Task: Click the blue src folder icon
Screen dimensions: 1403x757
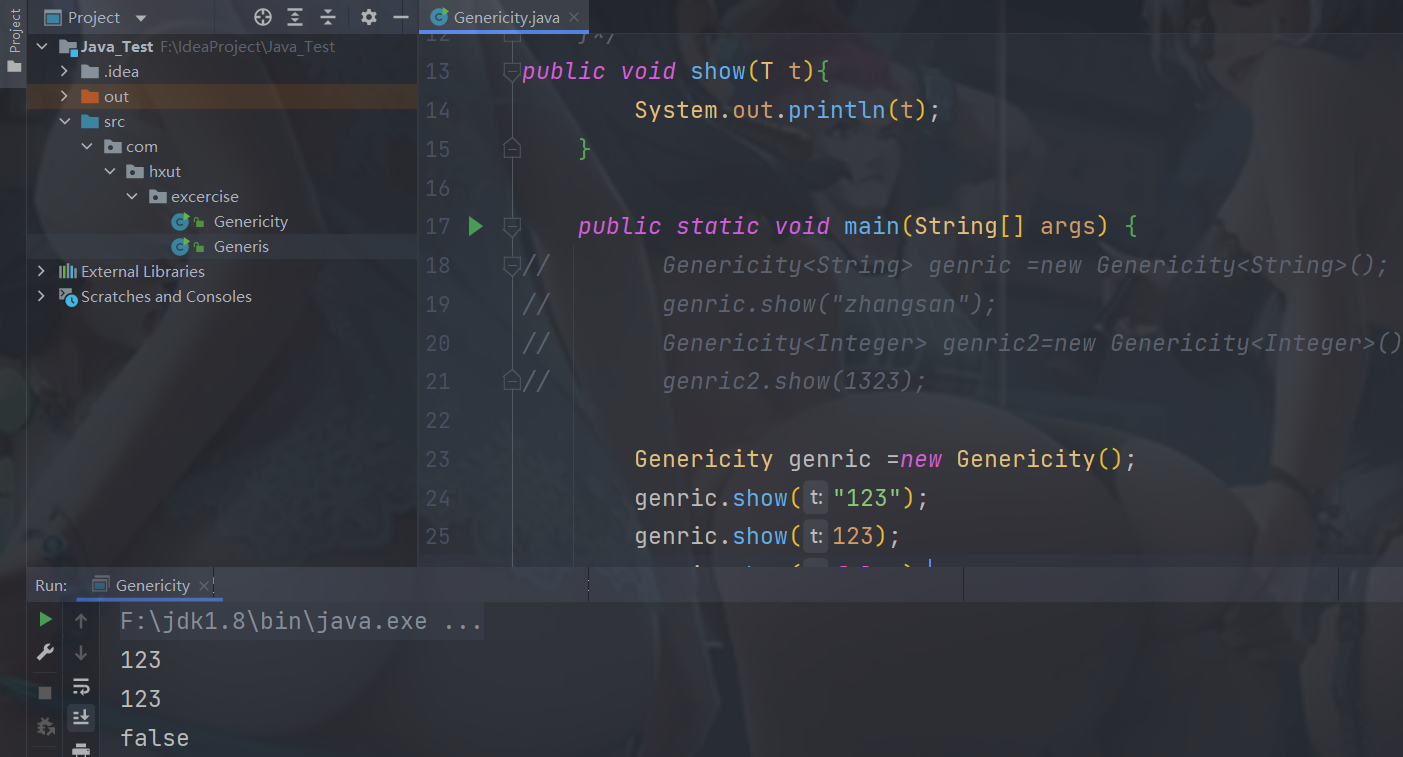Action: point(89,122)
